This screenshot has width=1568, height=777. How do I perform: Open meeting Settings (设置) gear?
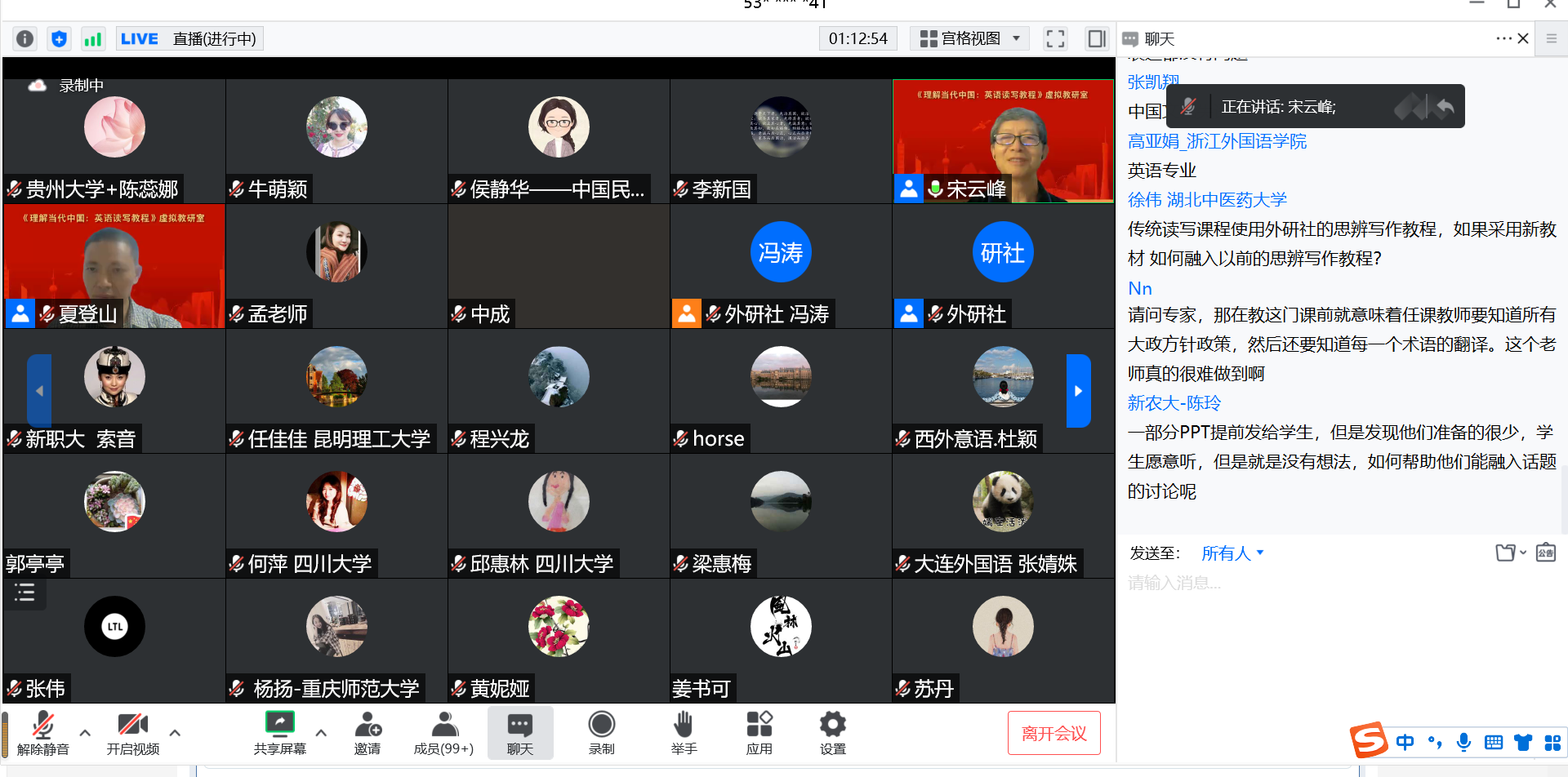click(832, 732)
